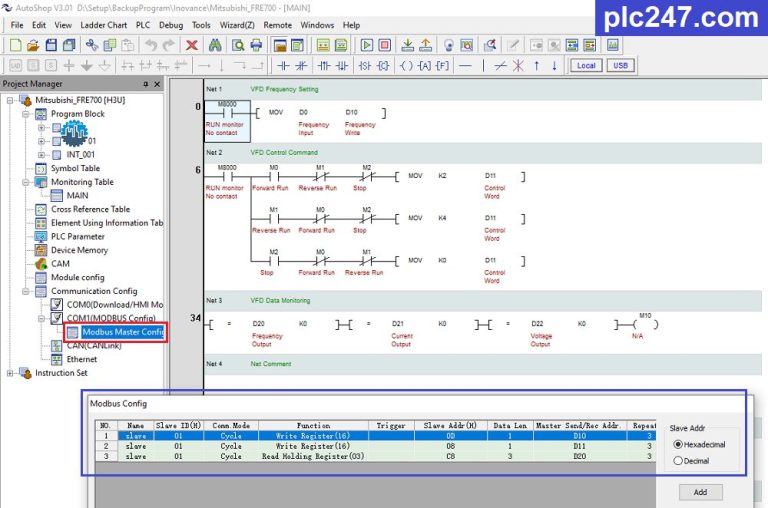The height and width of the screenshot is (508, 768).
Task: Start the PLC with the green Run icon
Action: [x=366, y=45]
